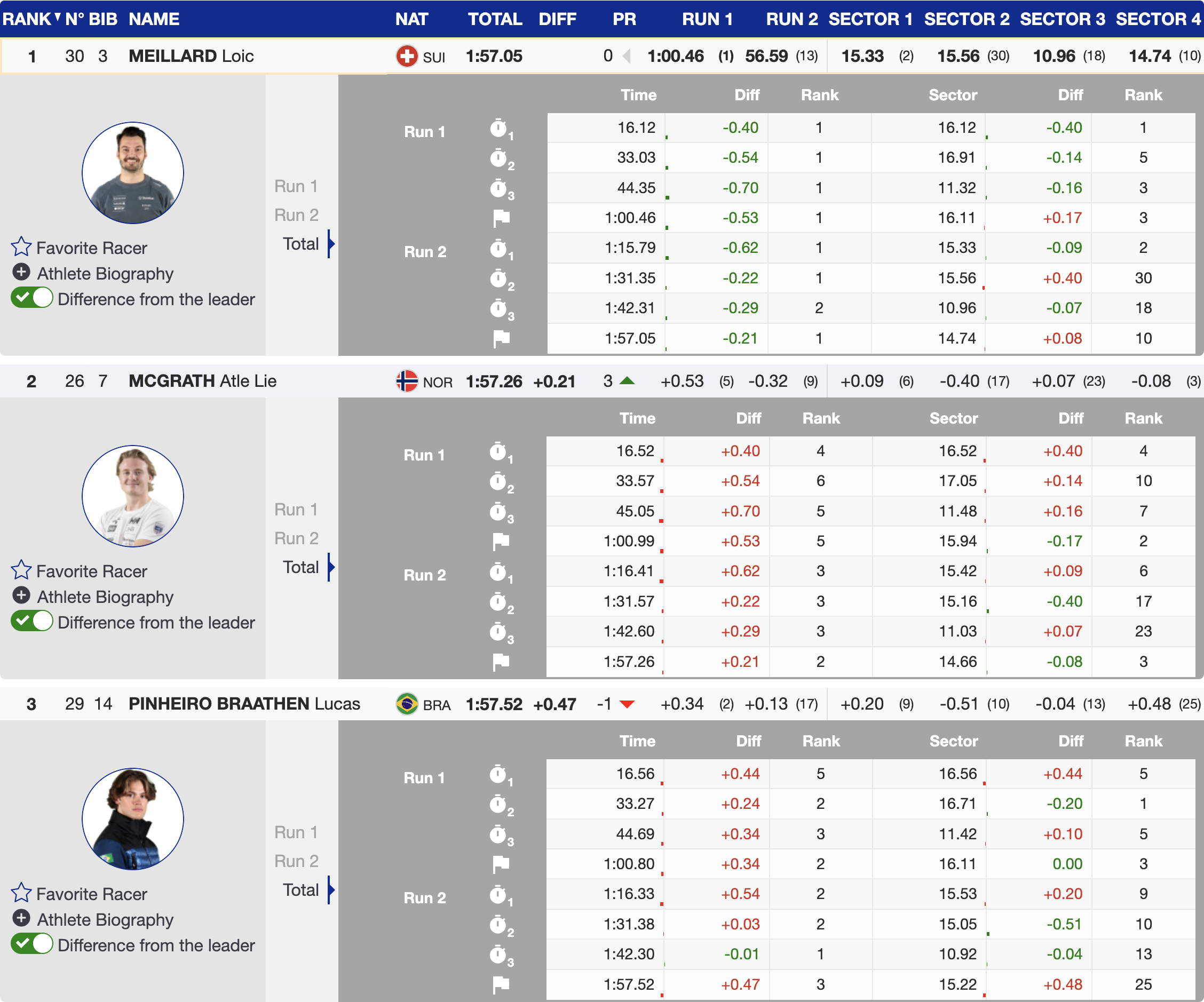The image size is (1204, 1002).
Task: Click the Norwegian flag icon for McGrath
Action: click(x=407, y=381)
